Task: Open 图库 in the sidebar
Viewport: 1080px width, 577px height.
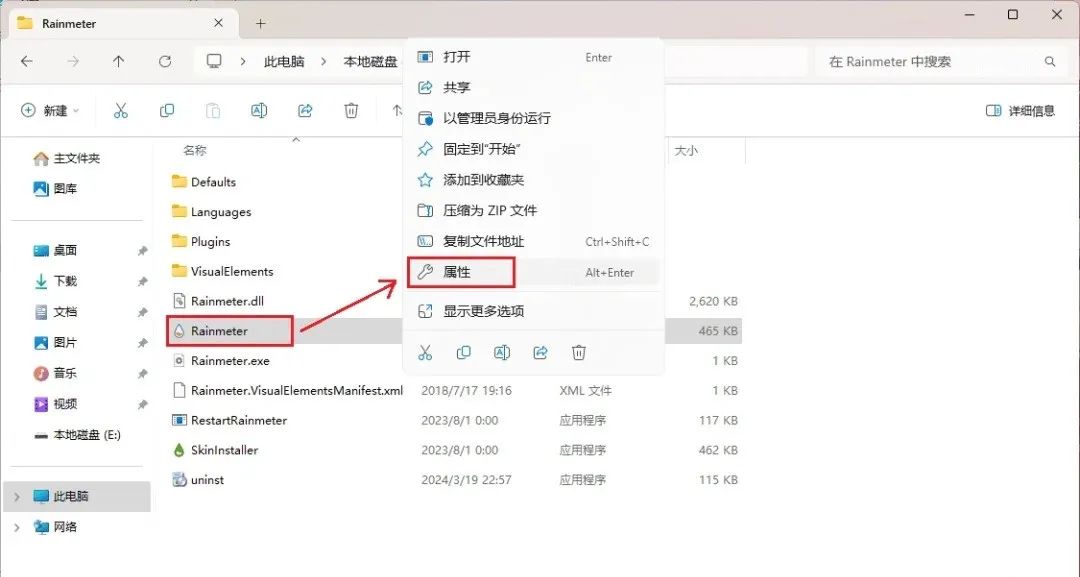Action: coord(56,189)
